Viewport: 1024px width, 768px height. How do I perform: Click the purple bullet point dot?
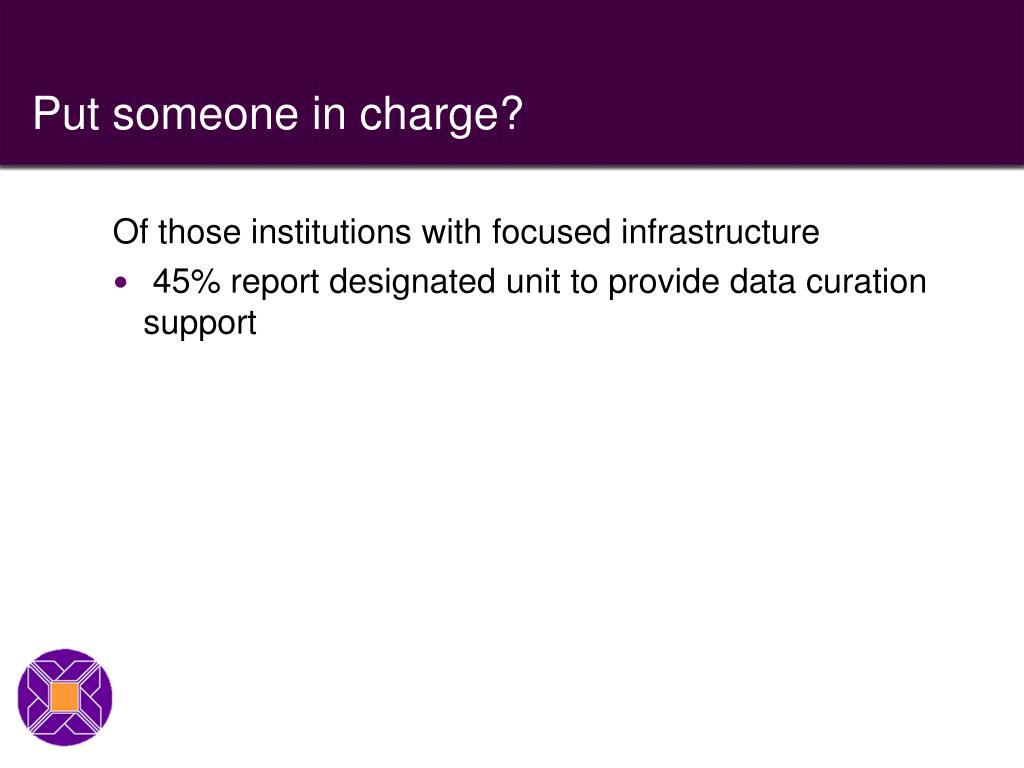121,283
